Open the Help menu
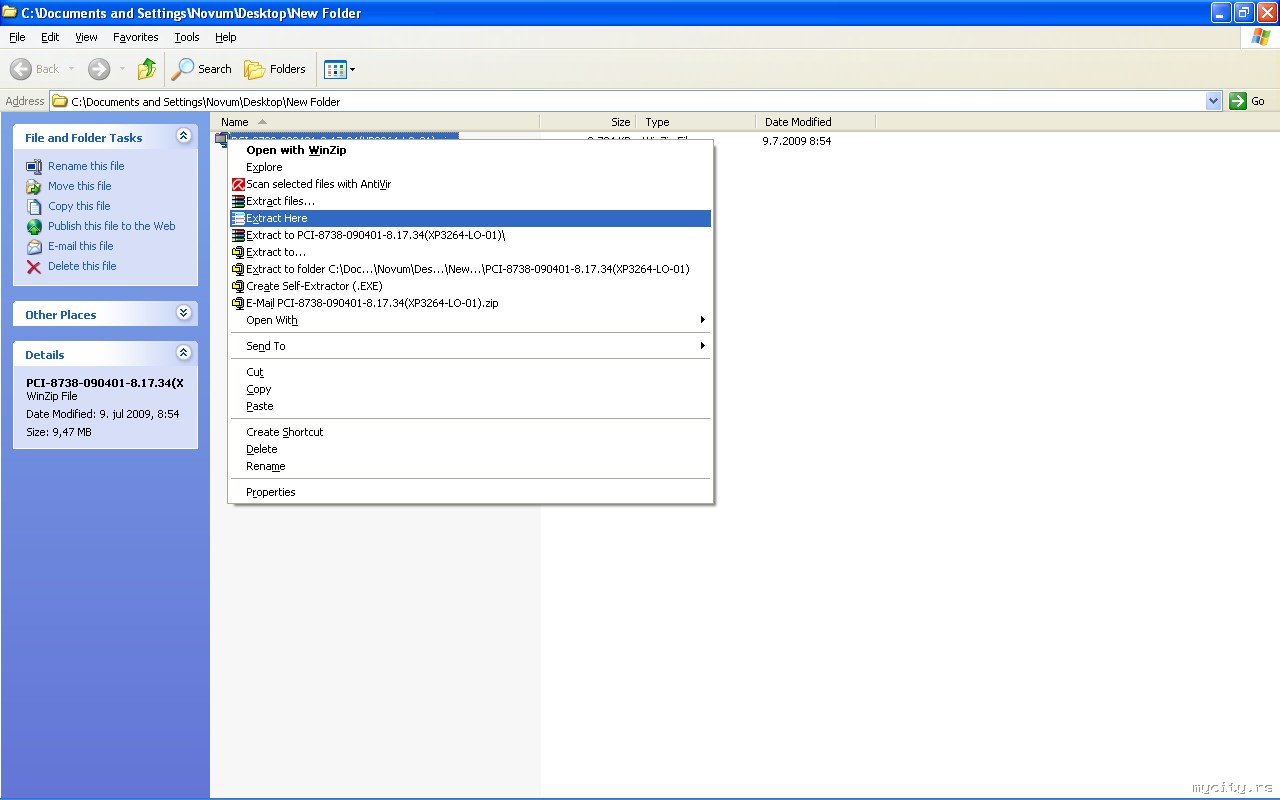1280x800 pixels. pyautogui.click(x=226, y=37)
